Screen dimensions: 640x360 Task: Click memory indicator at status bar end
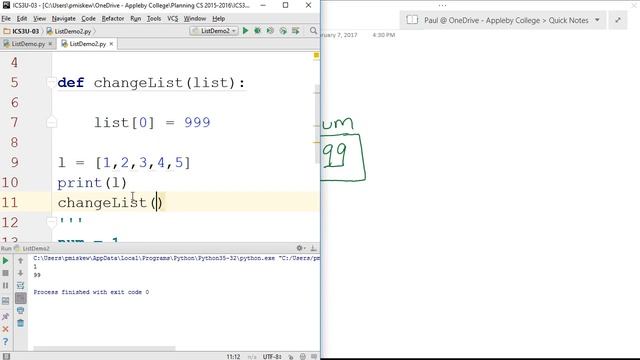314,357
